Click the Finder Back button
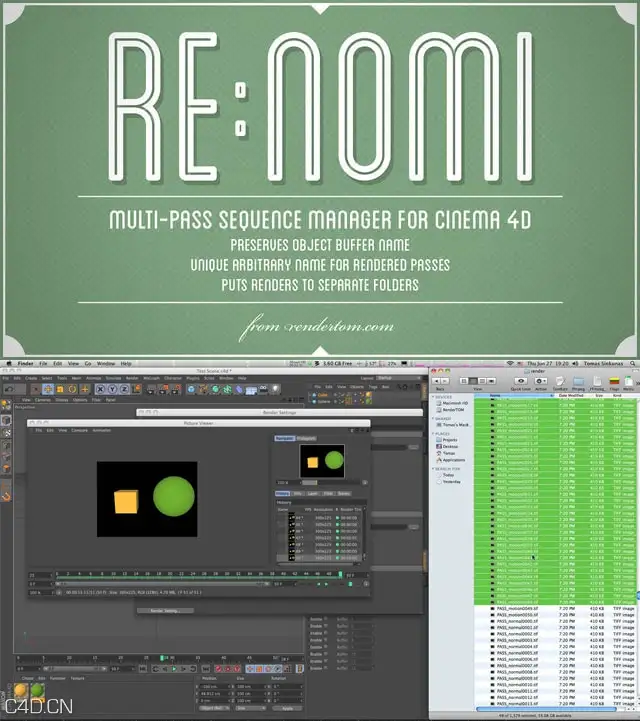Screen dimensions: 640x721 click(x=436, y=381)
